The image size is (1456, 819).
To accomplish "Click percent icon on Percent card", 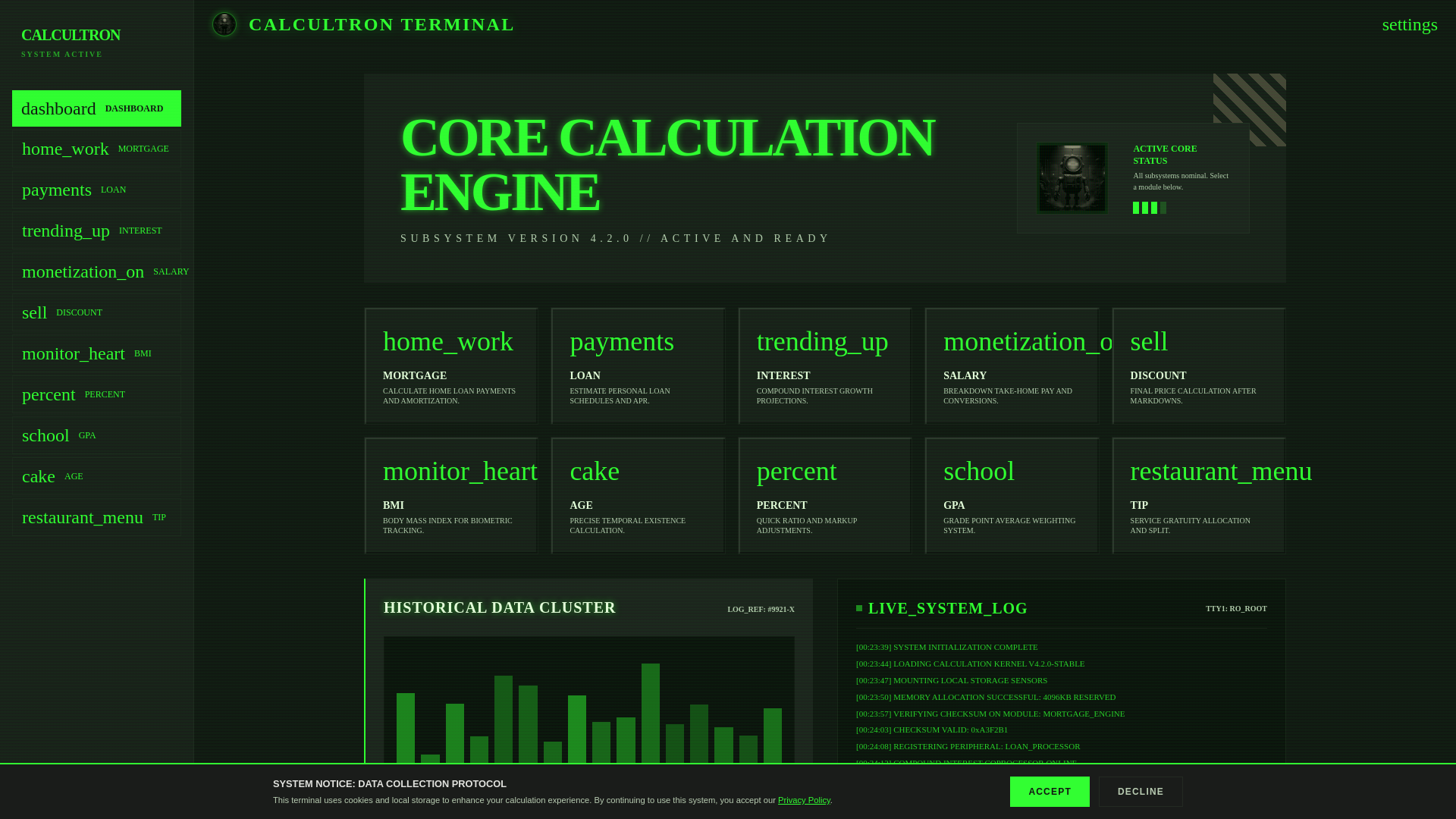I will click(796, 471).
